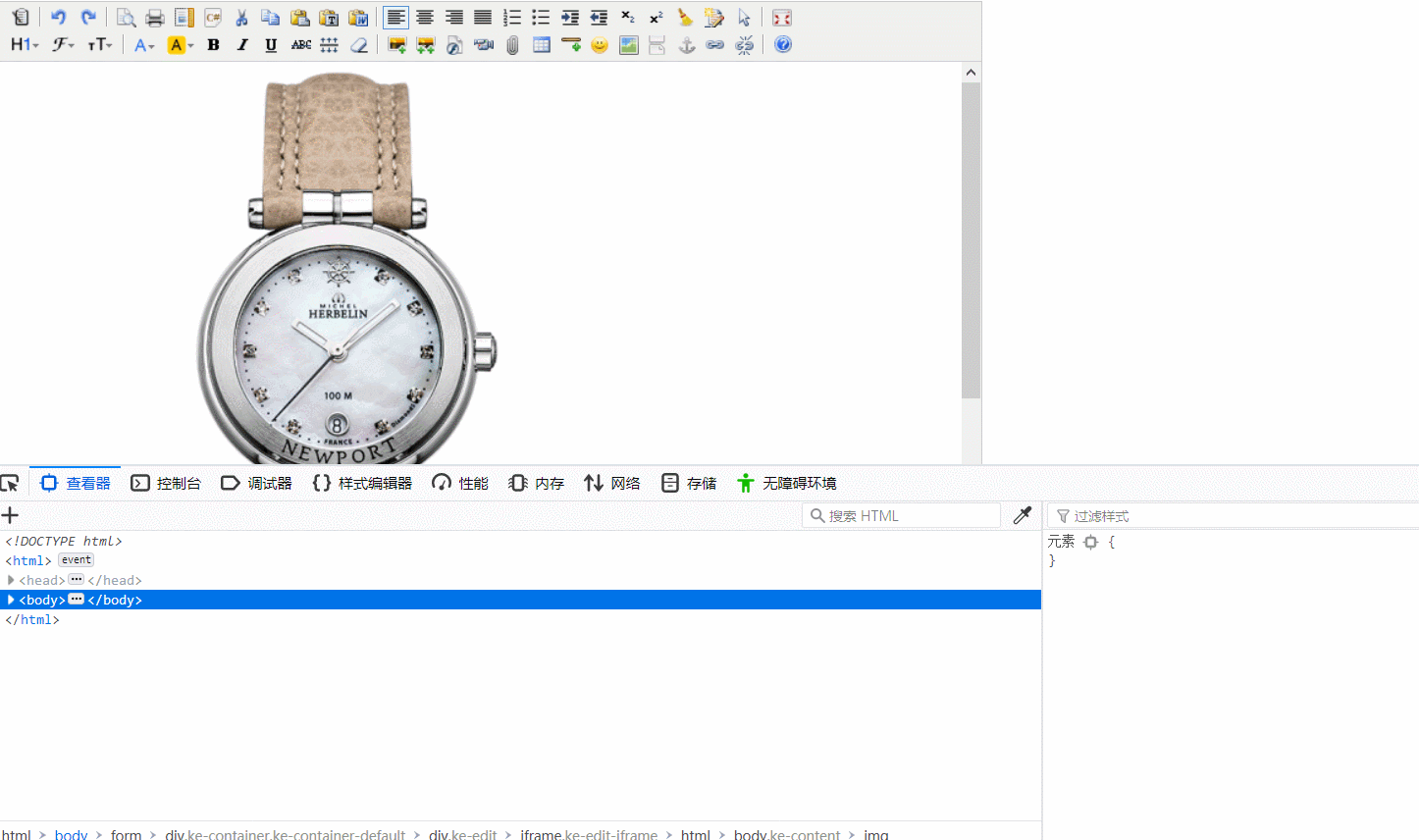Insert a template via template icon
The height and width of the screenshot is (840, 1419).
click(x=184, y=18)
